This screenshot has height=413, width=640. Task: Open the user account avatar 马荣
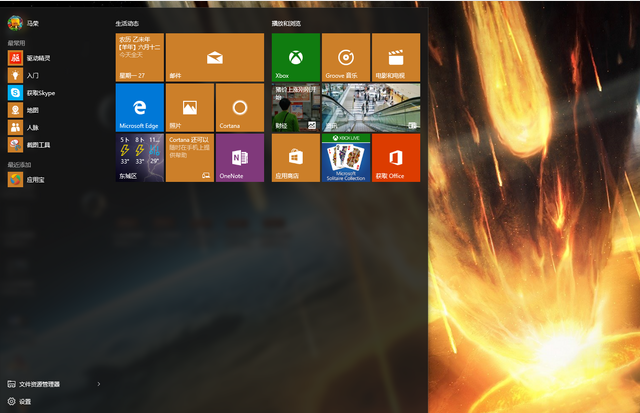pos(15,23)
